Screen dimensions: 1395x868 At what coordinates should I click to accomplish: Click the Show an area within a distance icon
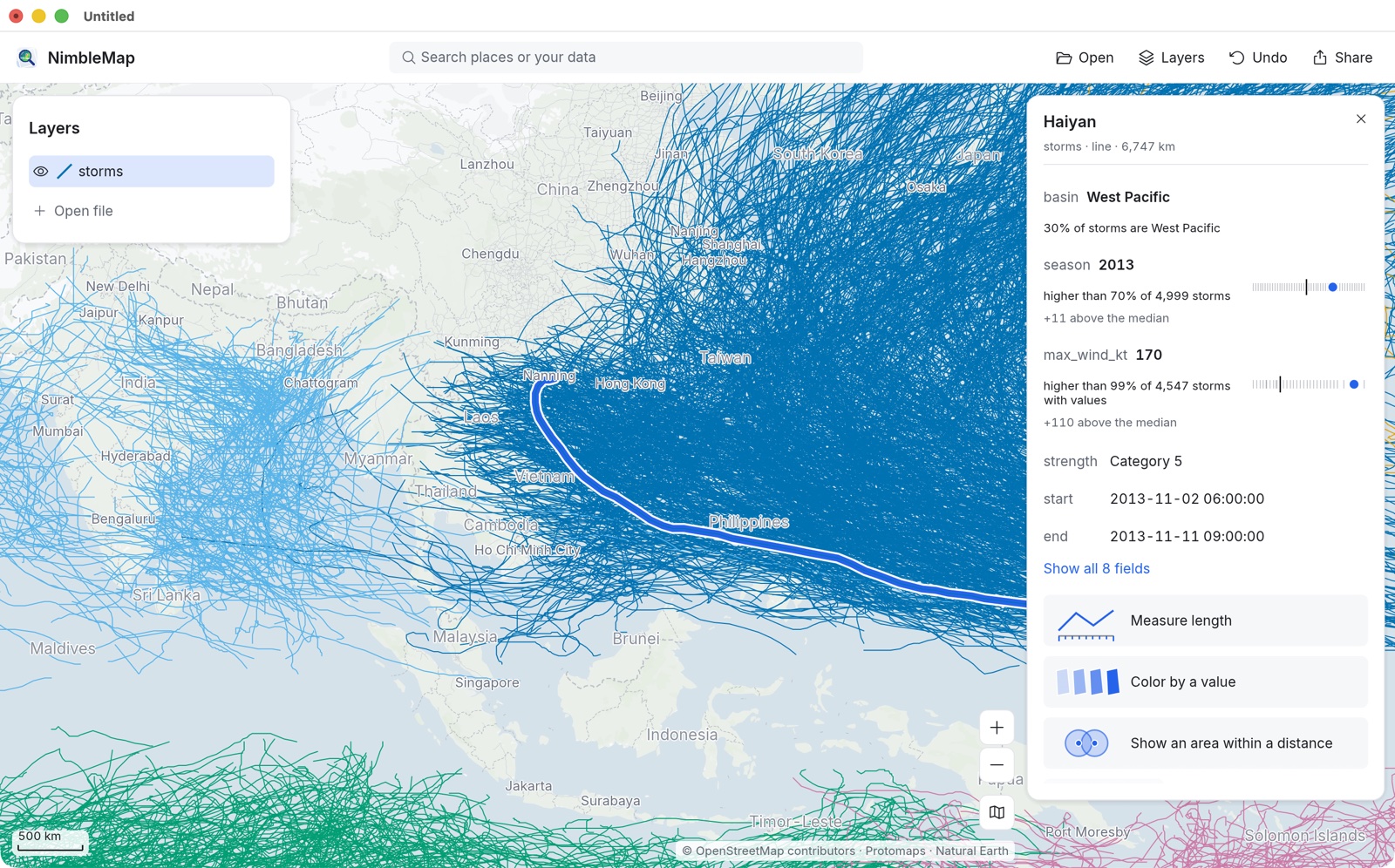coord(1086,743)
